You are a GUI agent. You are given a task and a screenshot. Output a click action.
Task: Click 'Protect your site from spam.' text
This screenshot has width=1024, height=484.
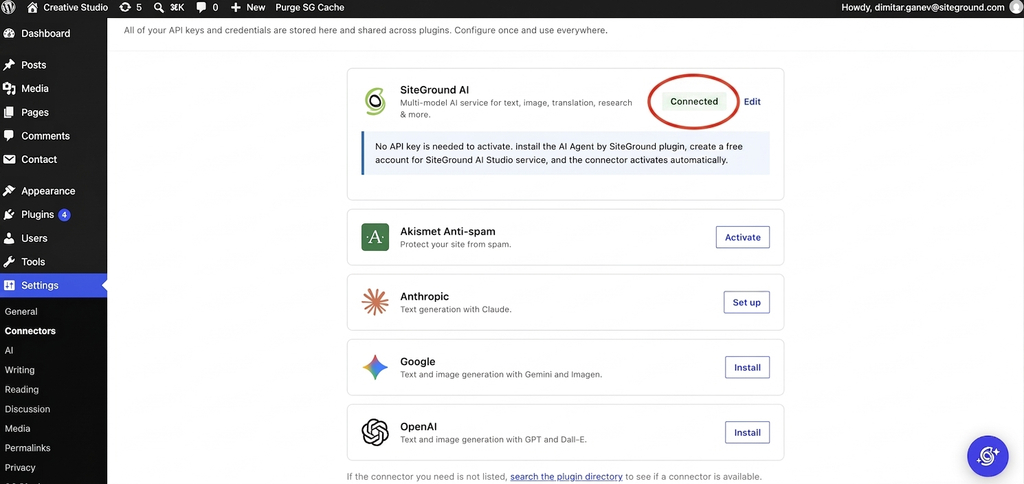(x=455, y=244)
